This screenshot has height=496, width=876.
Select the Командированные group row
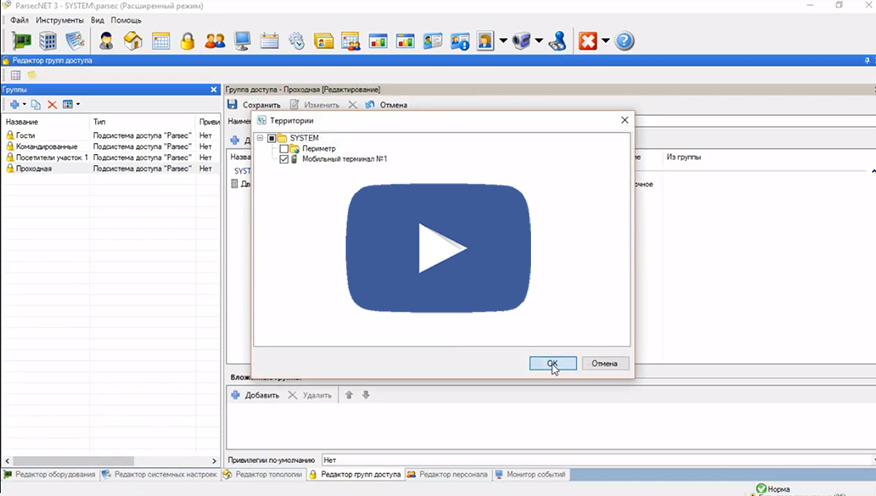(111, 146)
